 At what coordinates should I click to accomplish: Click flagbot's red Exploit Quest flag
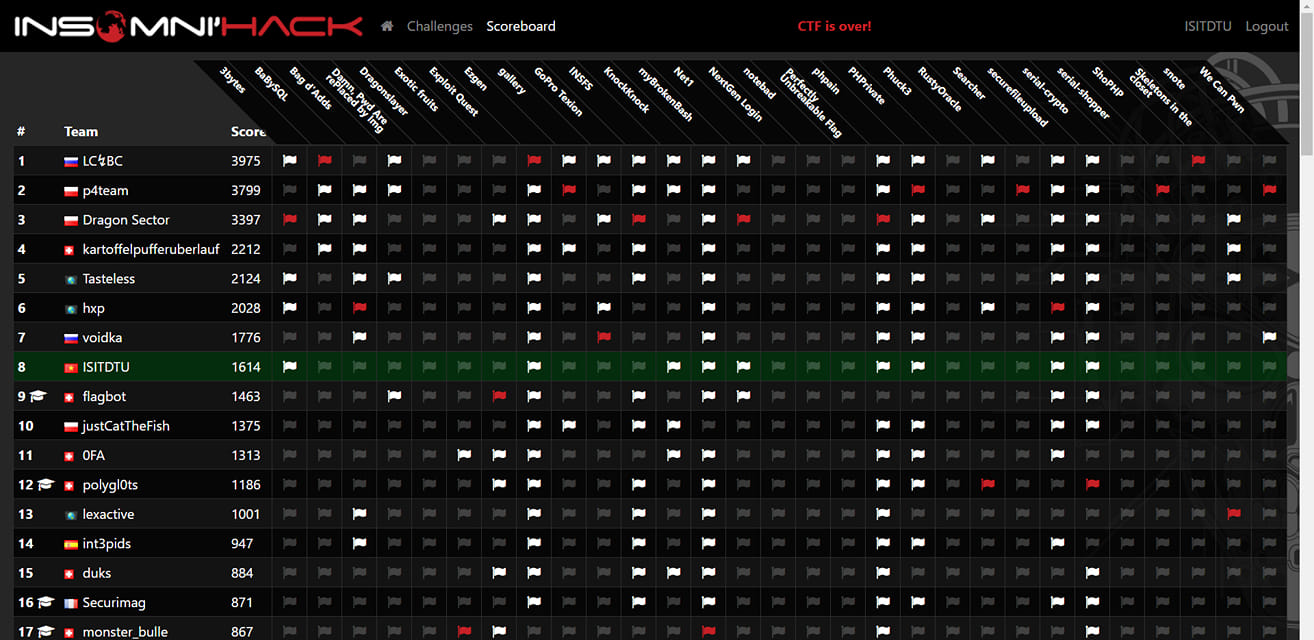[499, 396]
